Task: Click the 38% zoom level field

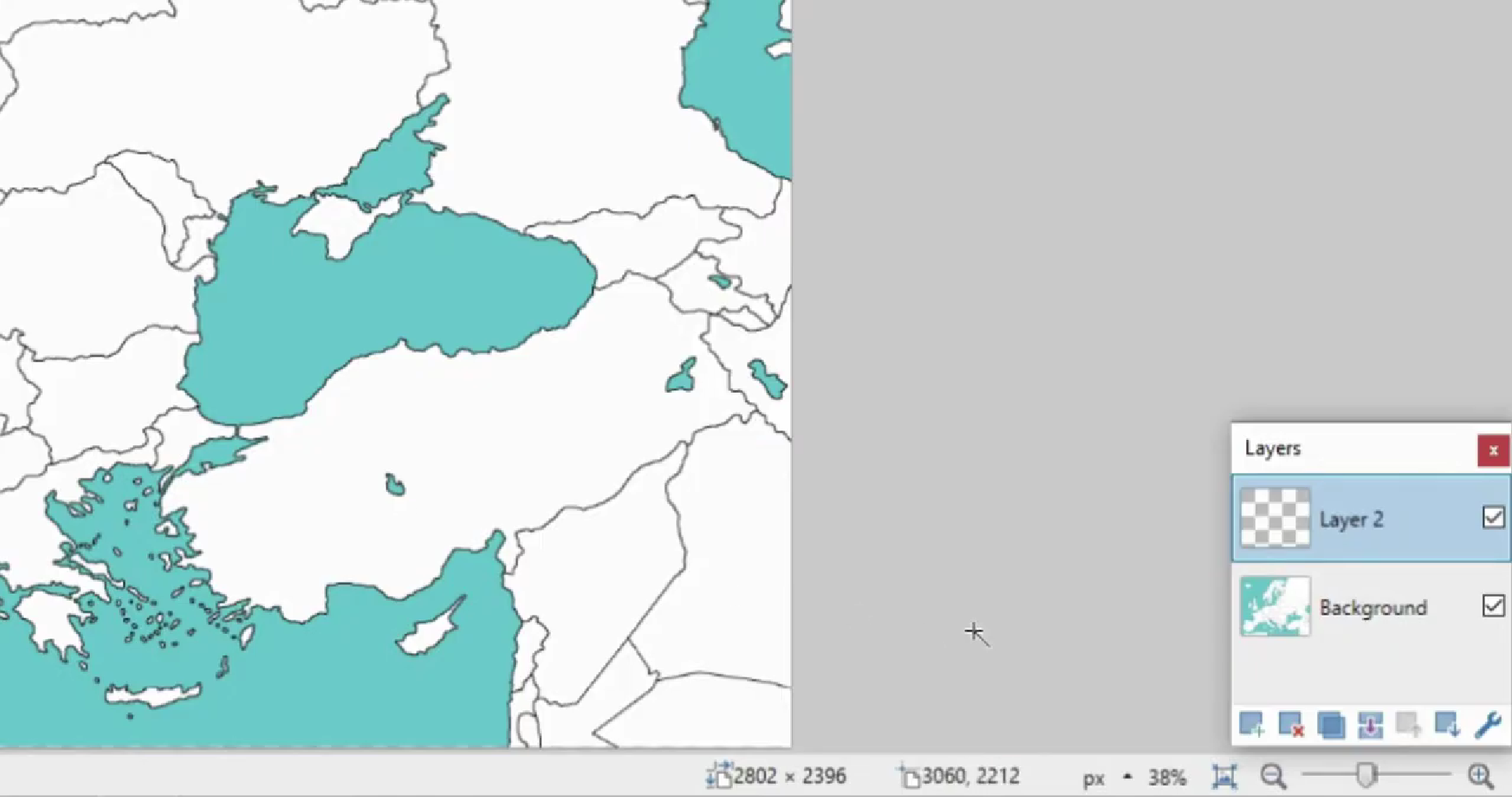Action: coord(1167,778)
